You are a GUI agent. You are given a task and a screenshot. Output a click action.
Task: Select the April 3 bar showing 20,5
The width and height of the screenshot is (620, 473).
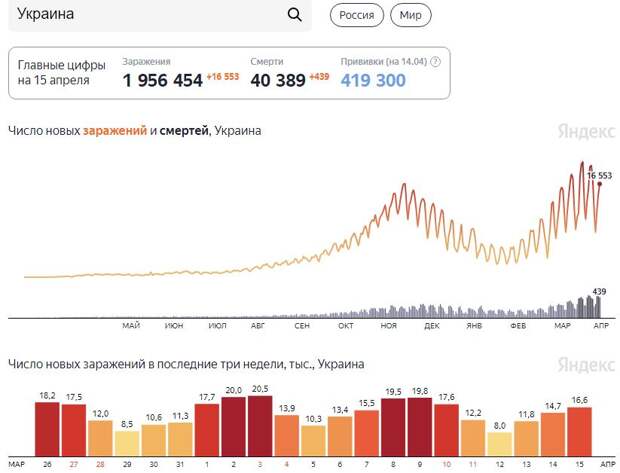(260, 426)
